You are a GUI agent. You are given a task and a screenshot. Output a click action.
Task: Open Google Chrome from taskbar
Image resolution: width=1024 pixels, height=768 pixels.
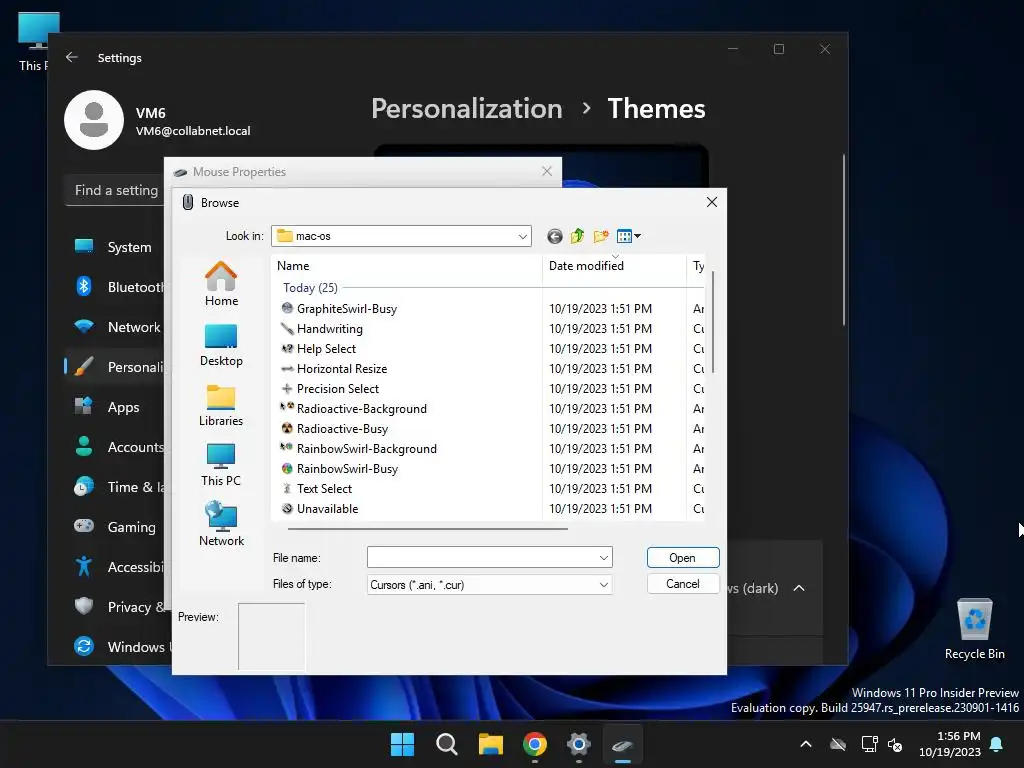click(535, 744)
